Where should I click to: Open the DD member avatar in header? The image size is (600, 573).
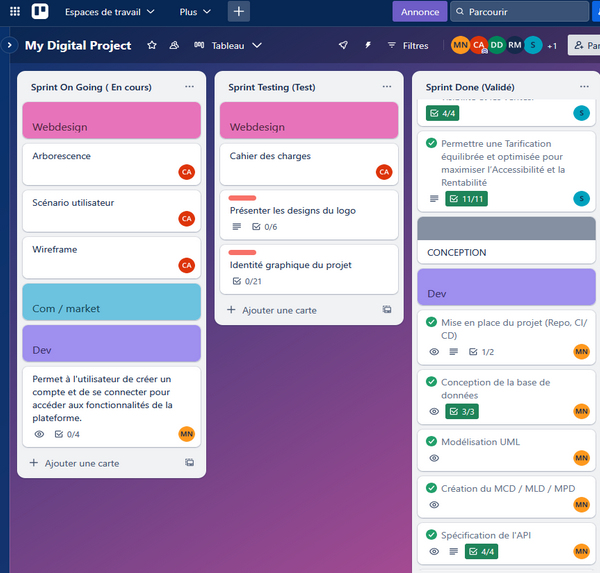[x=497, y=45]
